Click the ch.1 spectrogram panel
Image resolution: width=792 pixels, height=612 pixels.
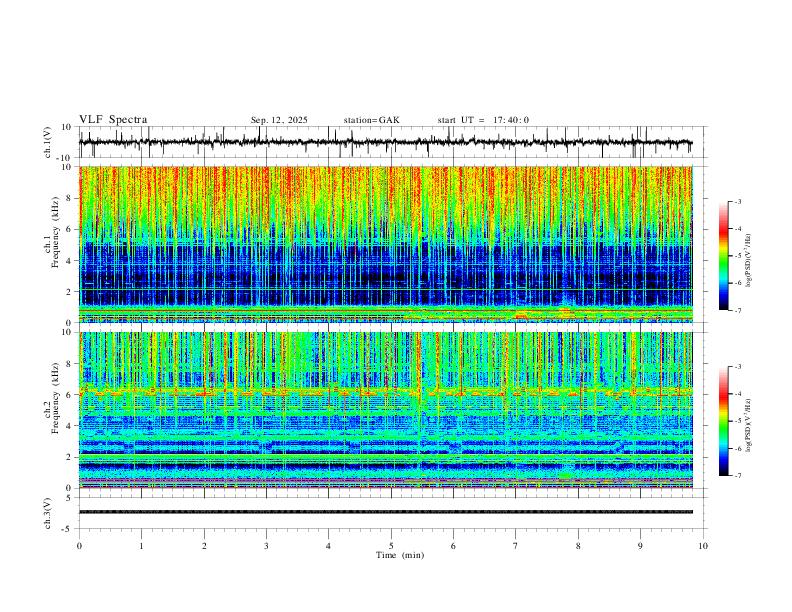[386, 244]
